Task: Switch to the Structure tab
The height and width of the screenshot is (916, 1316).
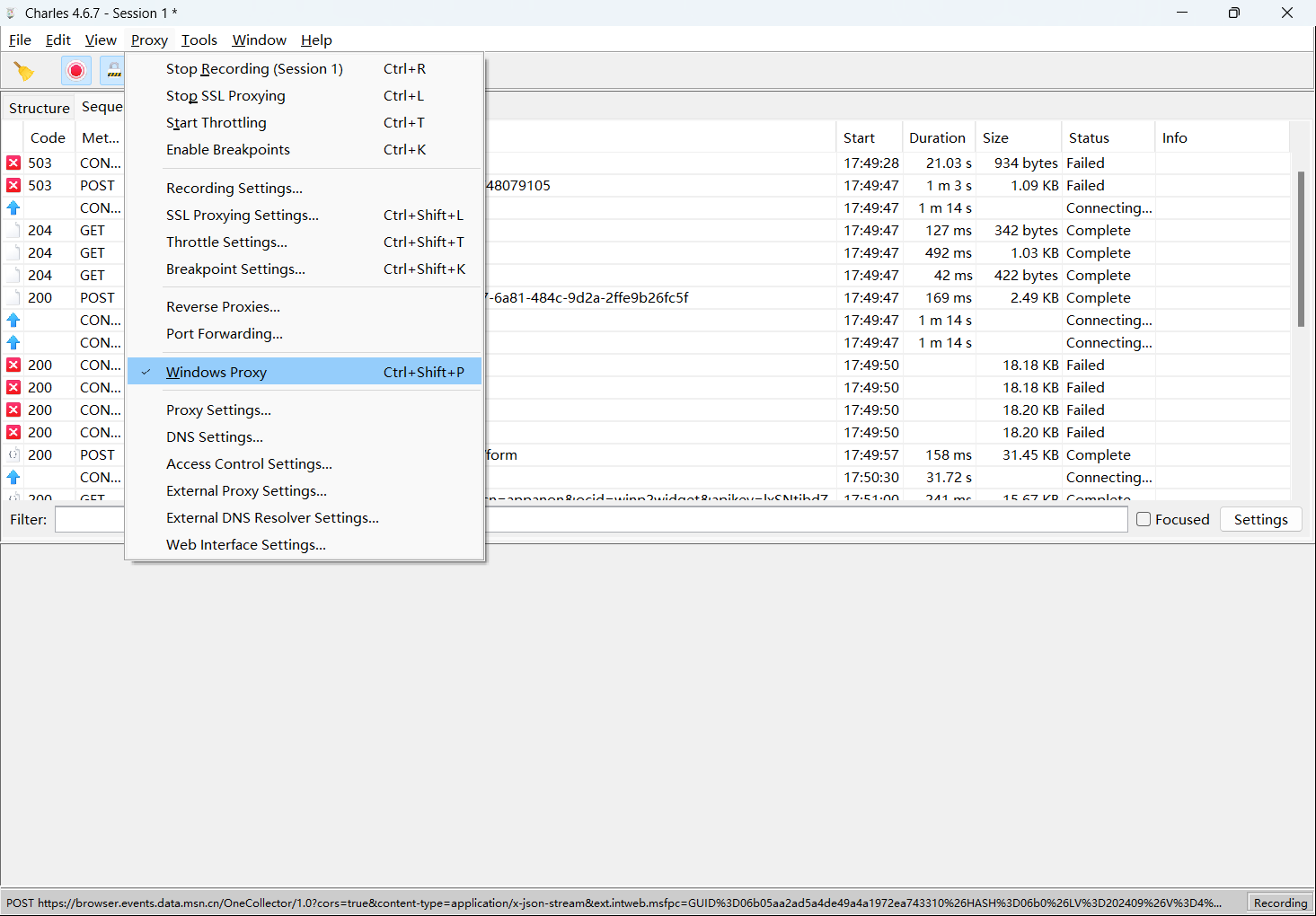Action: [x=39, y=108]
